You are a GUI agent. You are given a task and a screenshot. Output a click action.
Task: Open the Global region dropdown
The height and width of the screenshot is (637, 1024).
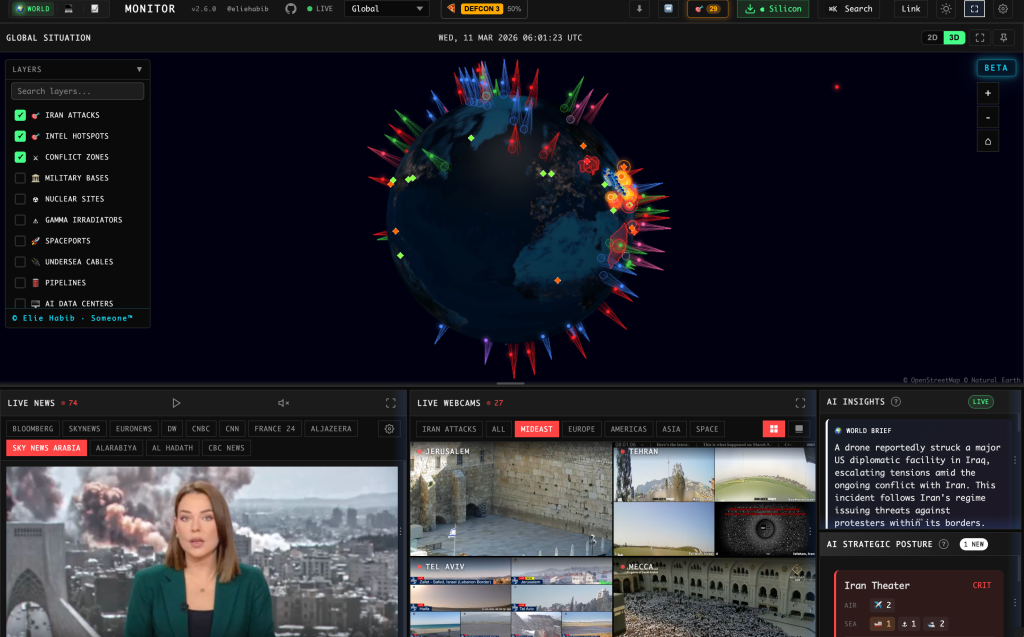[386, 9]
